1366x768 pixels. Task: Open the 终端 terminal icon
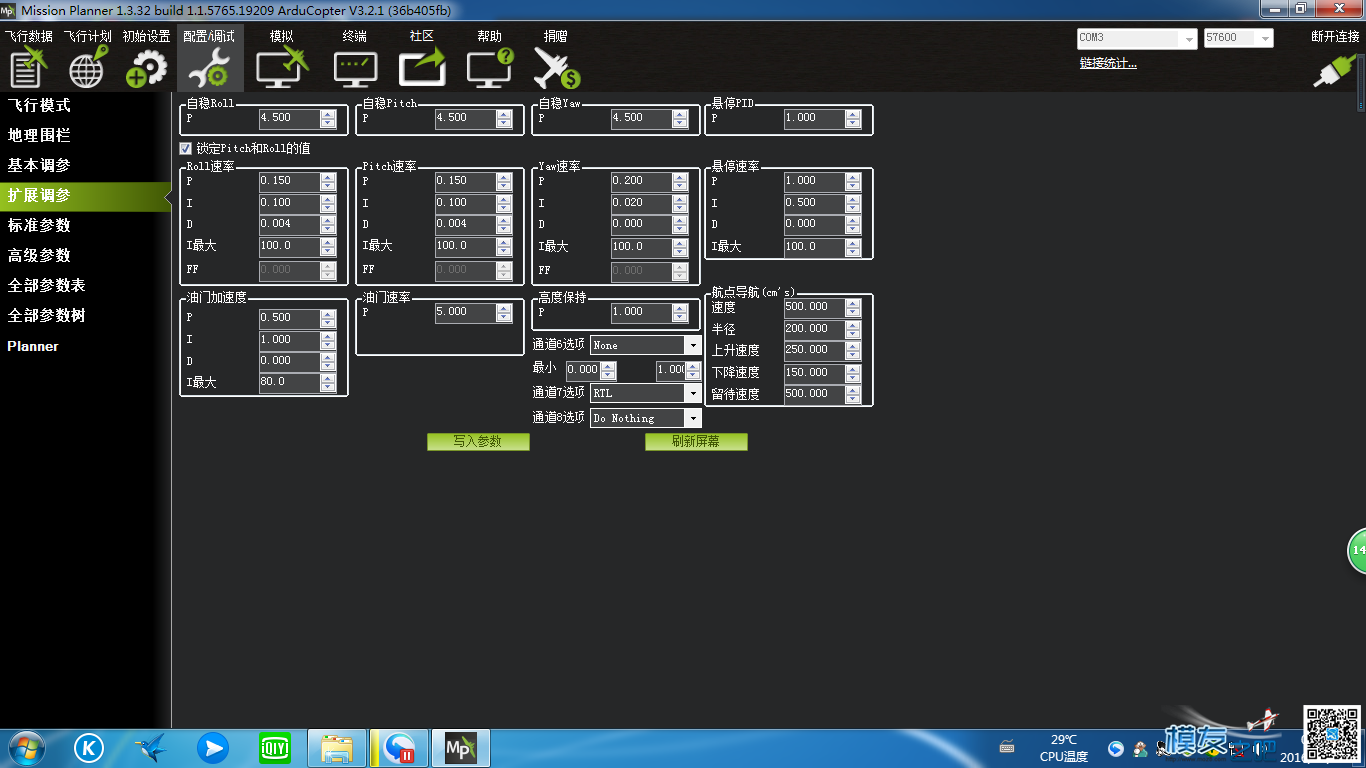[355, 67]
